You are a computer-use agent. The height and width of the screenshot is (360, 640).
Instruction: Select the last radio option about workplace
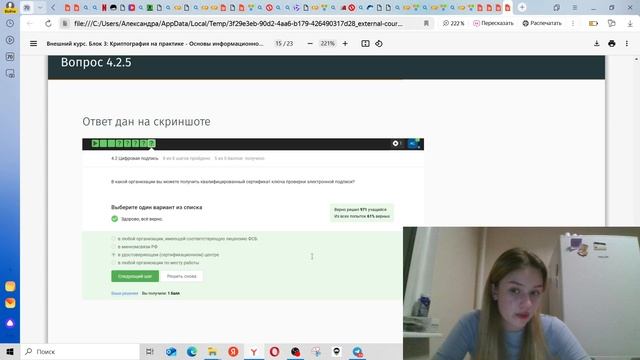click(x=114, y=262)
